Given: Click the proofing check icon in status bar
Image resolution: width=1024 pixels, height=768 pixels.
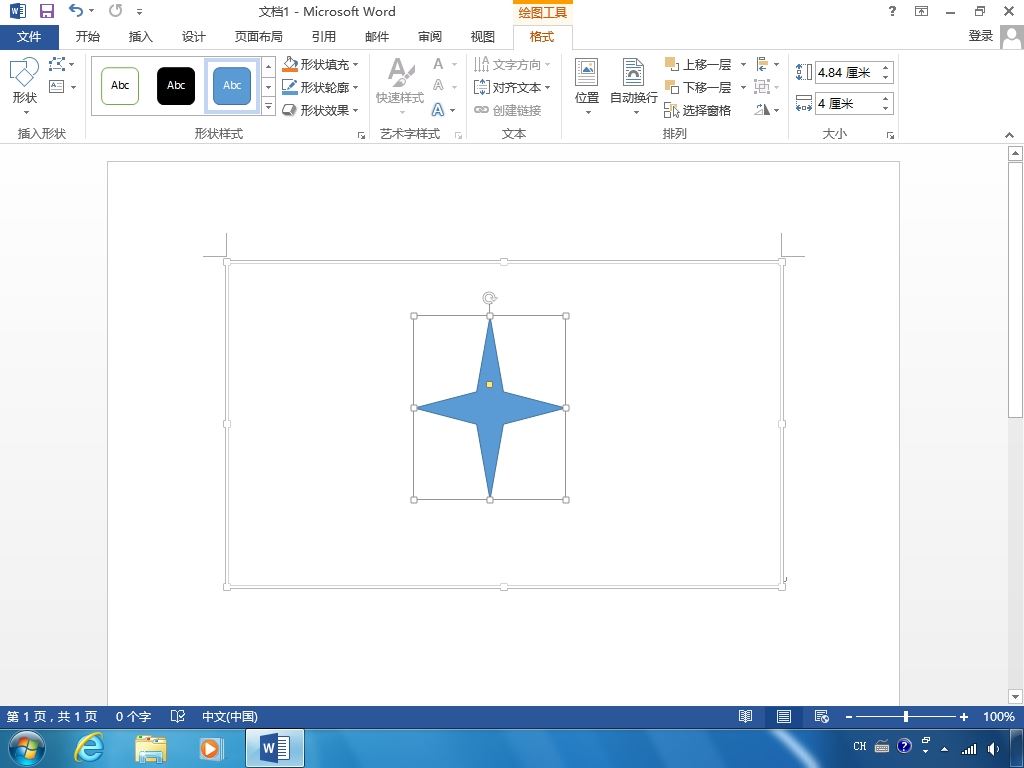Looking at the screenshot, I should (x=178, y=716).
